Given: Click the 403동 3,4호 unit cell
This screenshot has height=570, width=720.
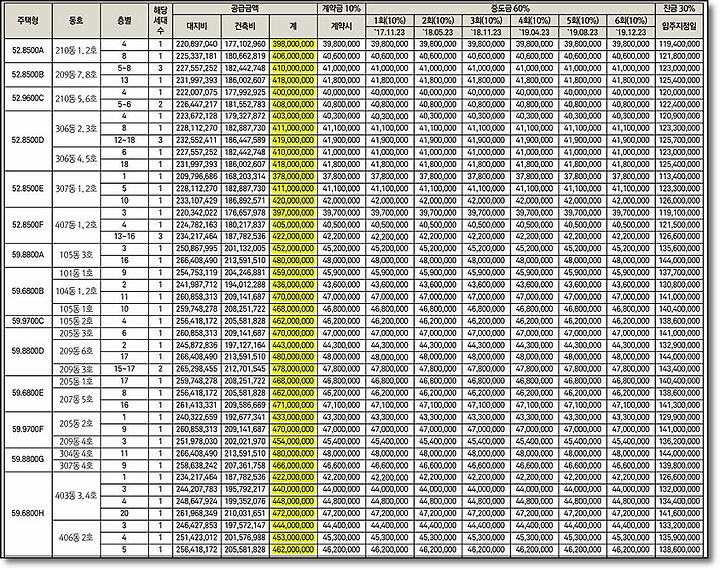Looking at the screenshot, I should coord(76,495).
